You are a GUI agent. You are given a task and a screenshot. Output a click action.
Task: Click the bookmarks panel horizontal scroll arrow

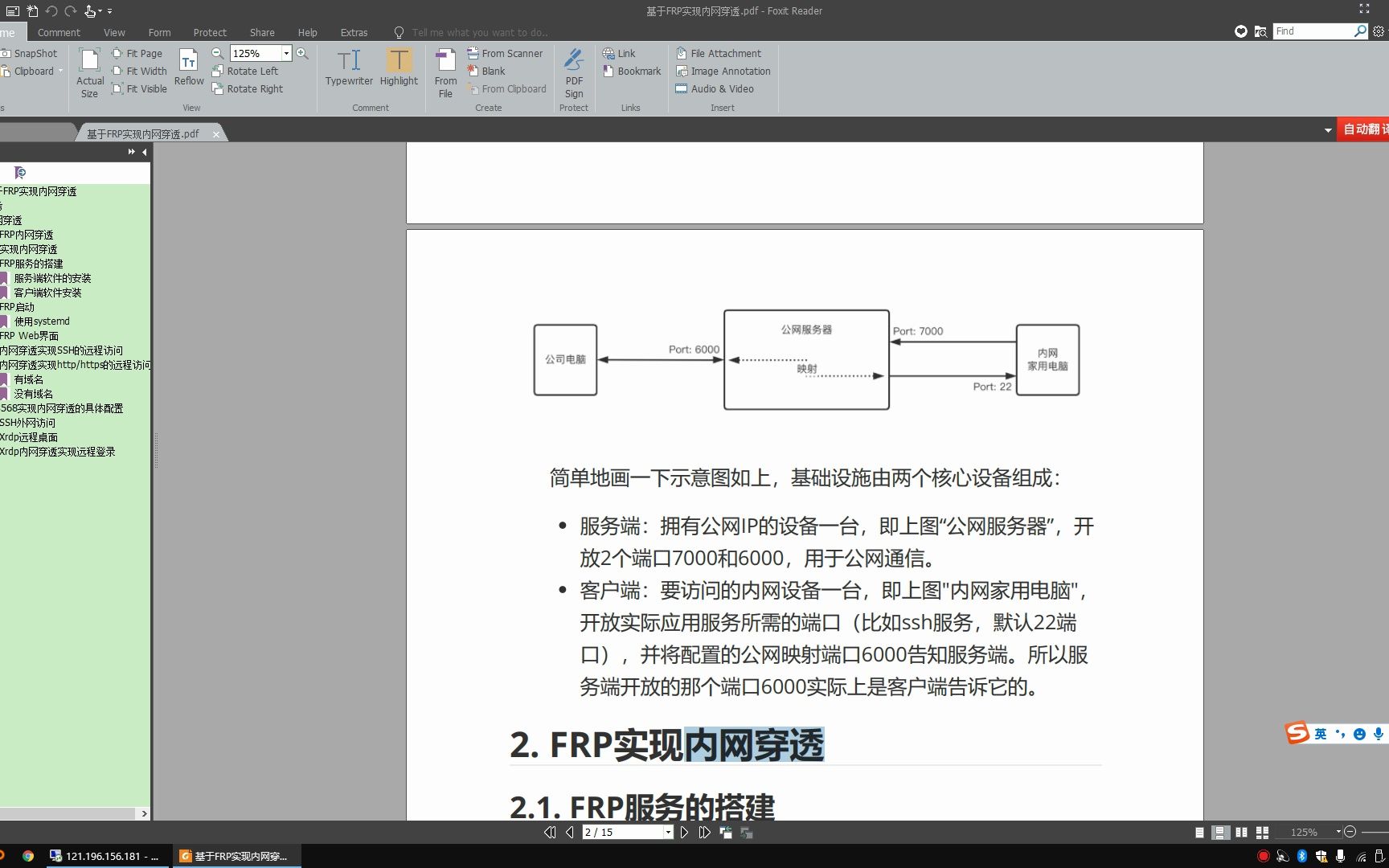click(x=144, y=813)
